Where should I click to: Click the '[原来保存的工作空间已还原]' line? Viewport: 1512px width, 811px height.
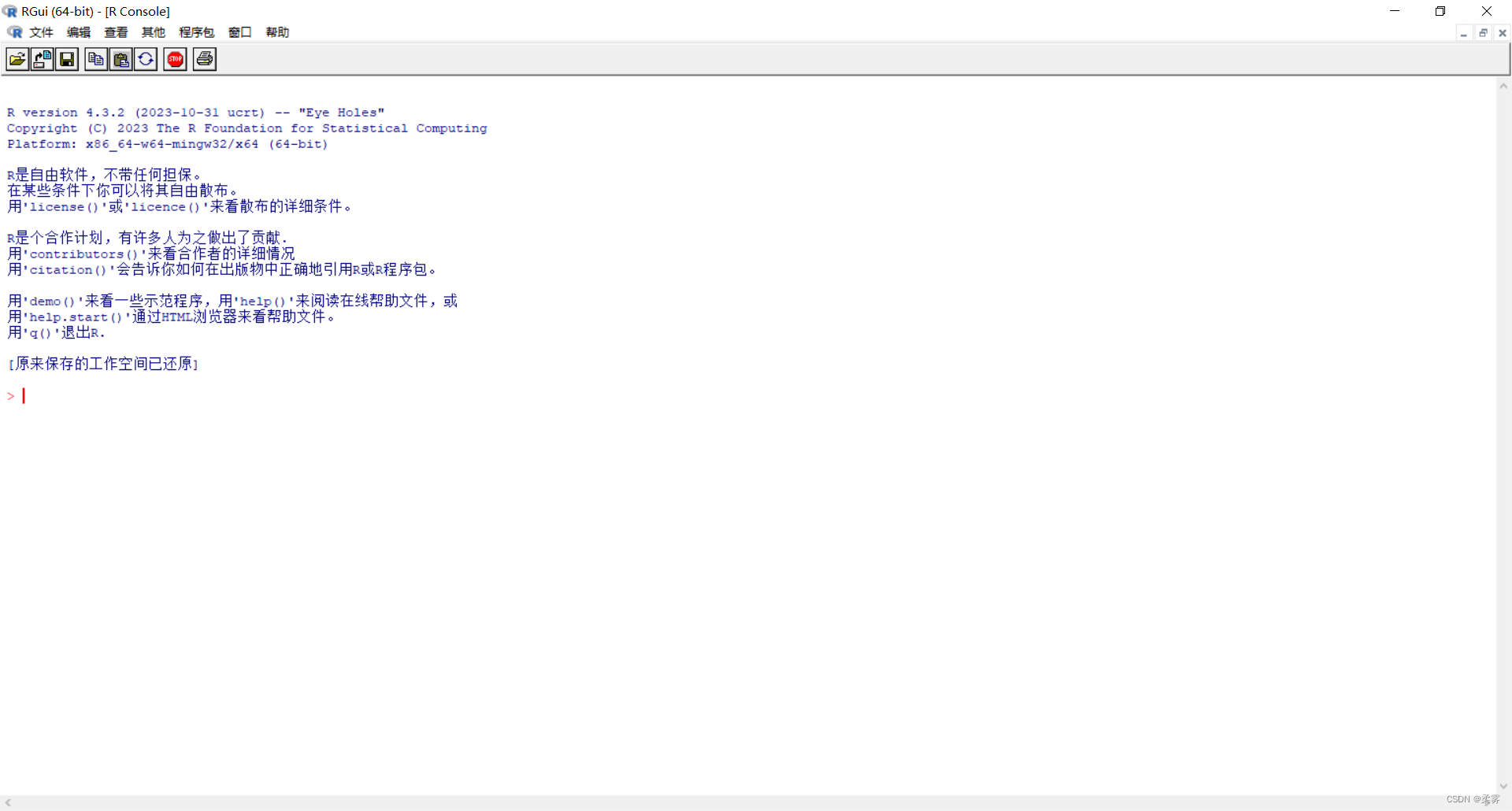(x=103, y=364)
